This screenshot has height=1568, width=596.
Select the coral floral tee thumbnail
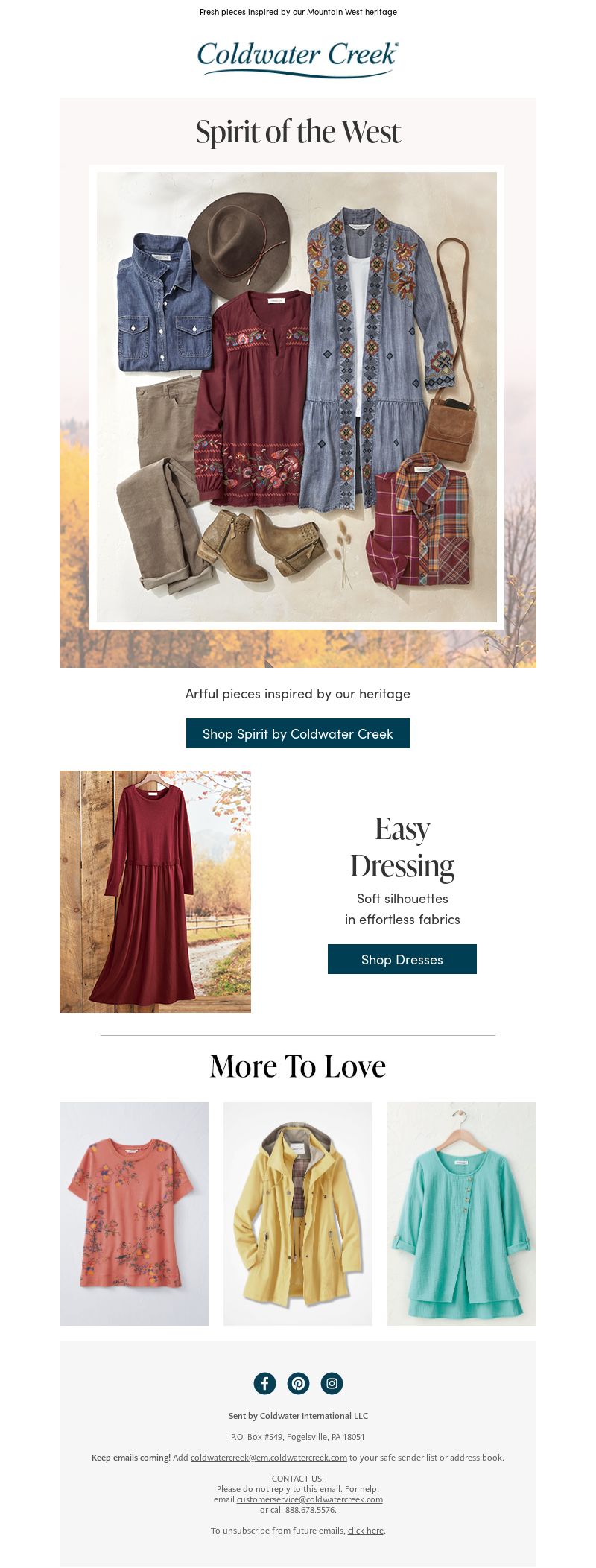[x=134, y=1213]
